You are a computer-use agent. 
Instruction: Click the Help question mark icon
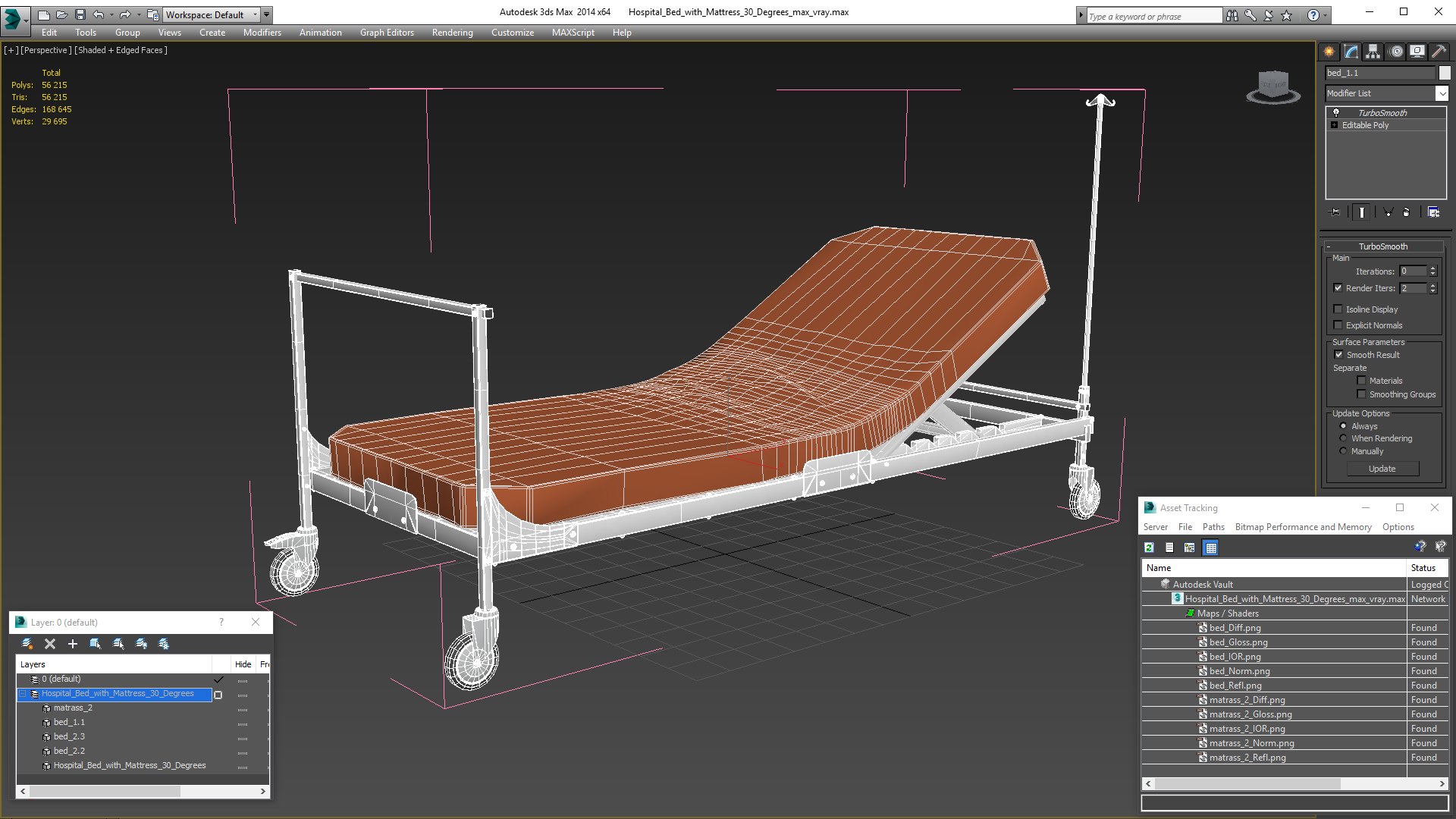pos(1313,15)
